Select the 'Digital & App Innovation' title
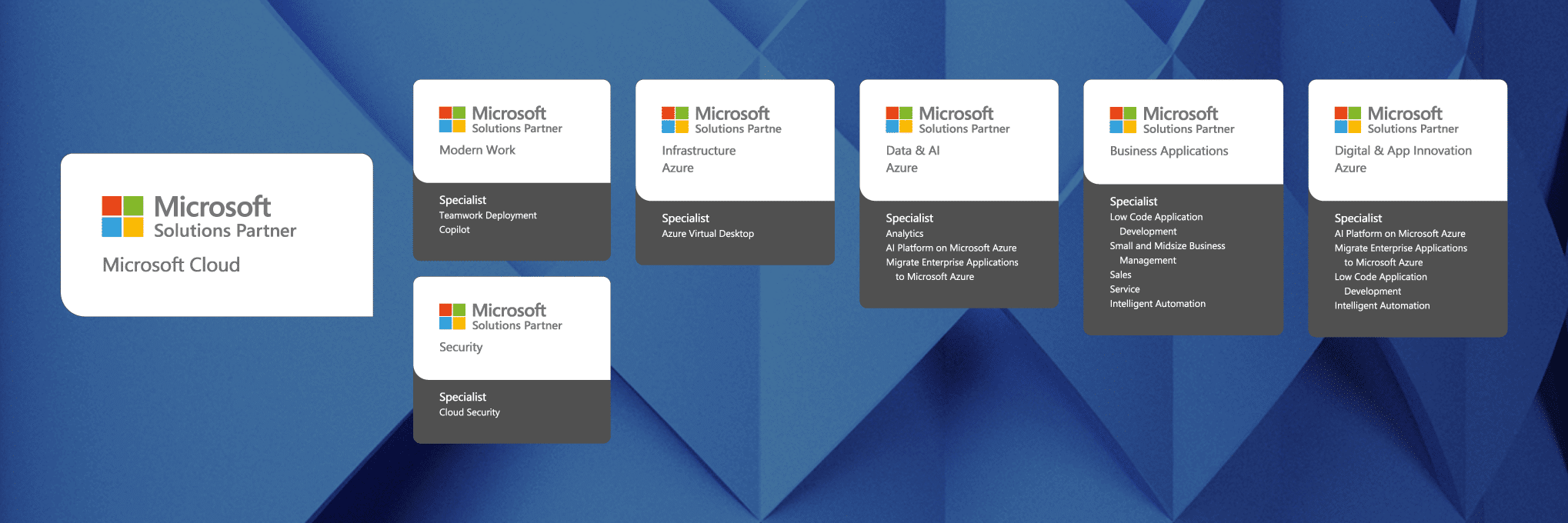The image size is (1568, 523). pos(1403,152)
